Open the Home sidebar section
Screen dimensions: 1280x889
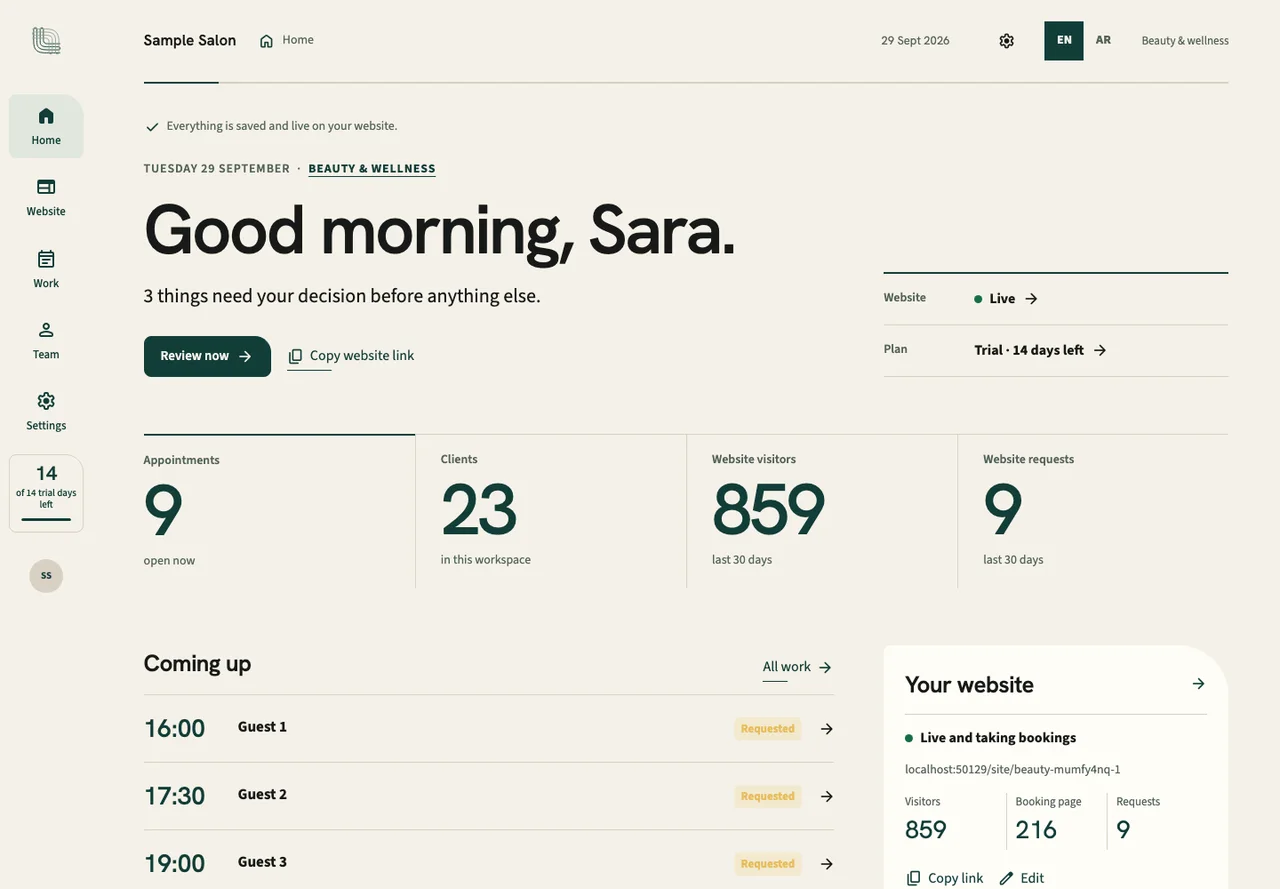tap(46, 126)
